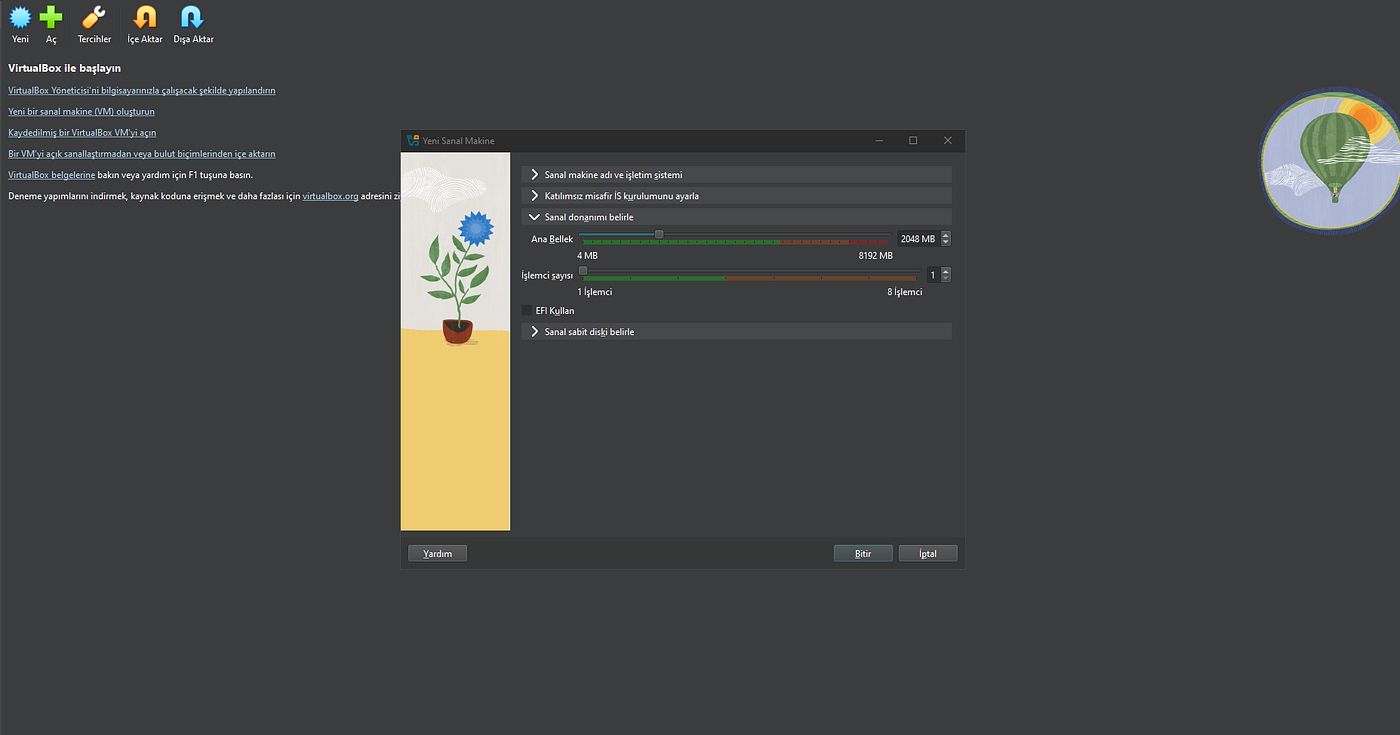Click the 4 MB minimum memory label
This screenshot has height=735, width=1400.
[587, 256]
